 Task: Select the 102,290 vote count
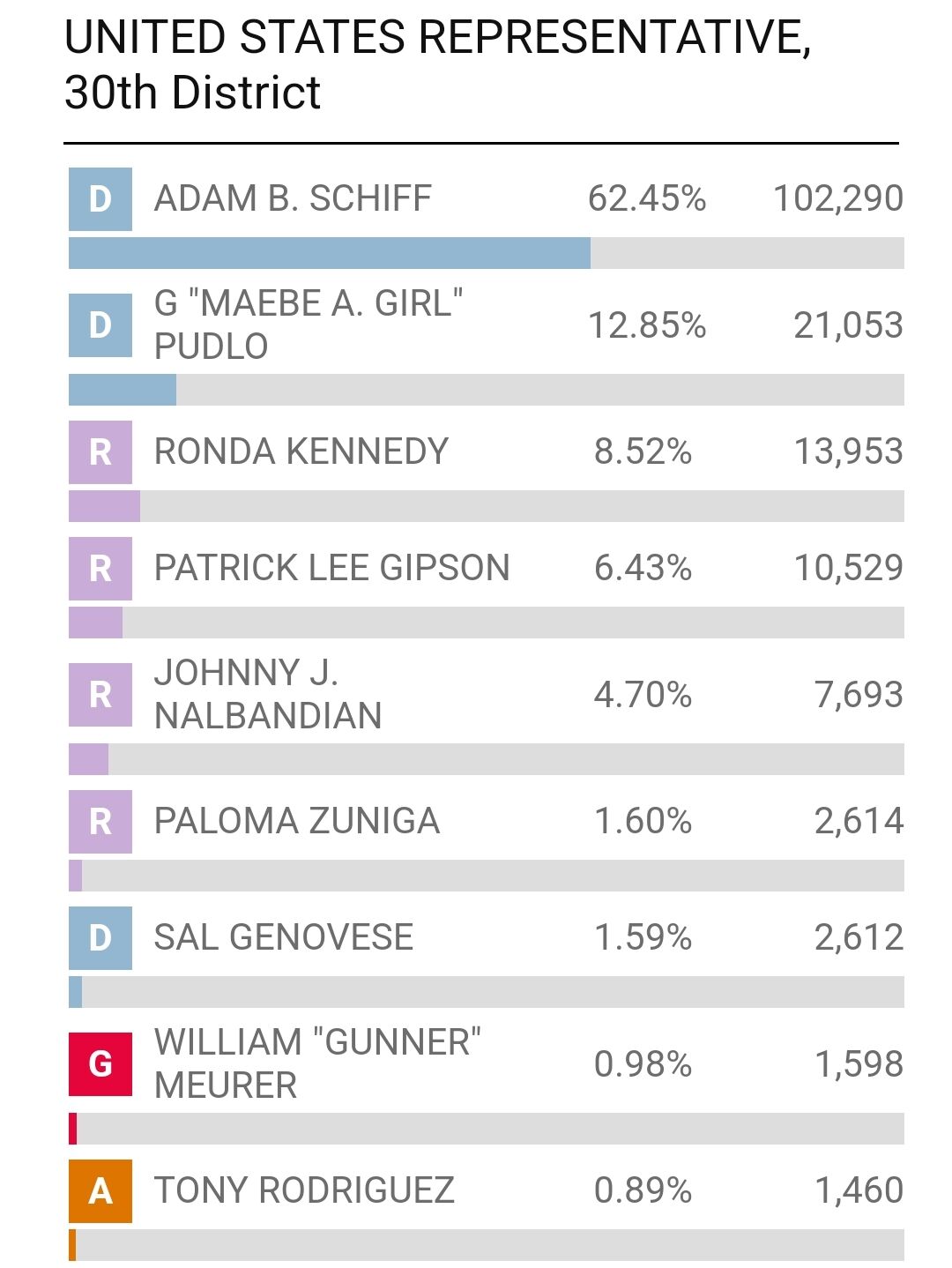click(x=837, y=199)
